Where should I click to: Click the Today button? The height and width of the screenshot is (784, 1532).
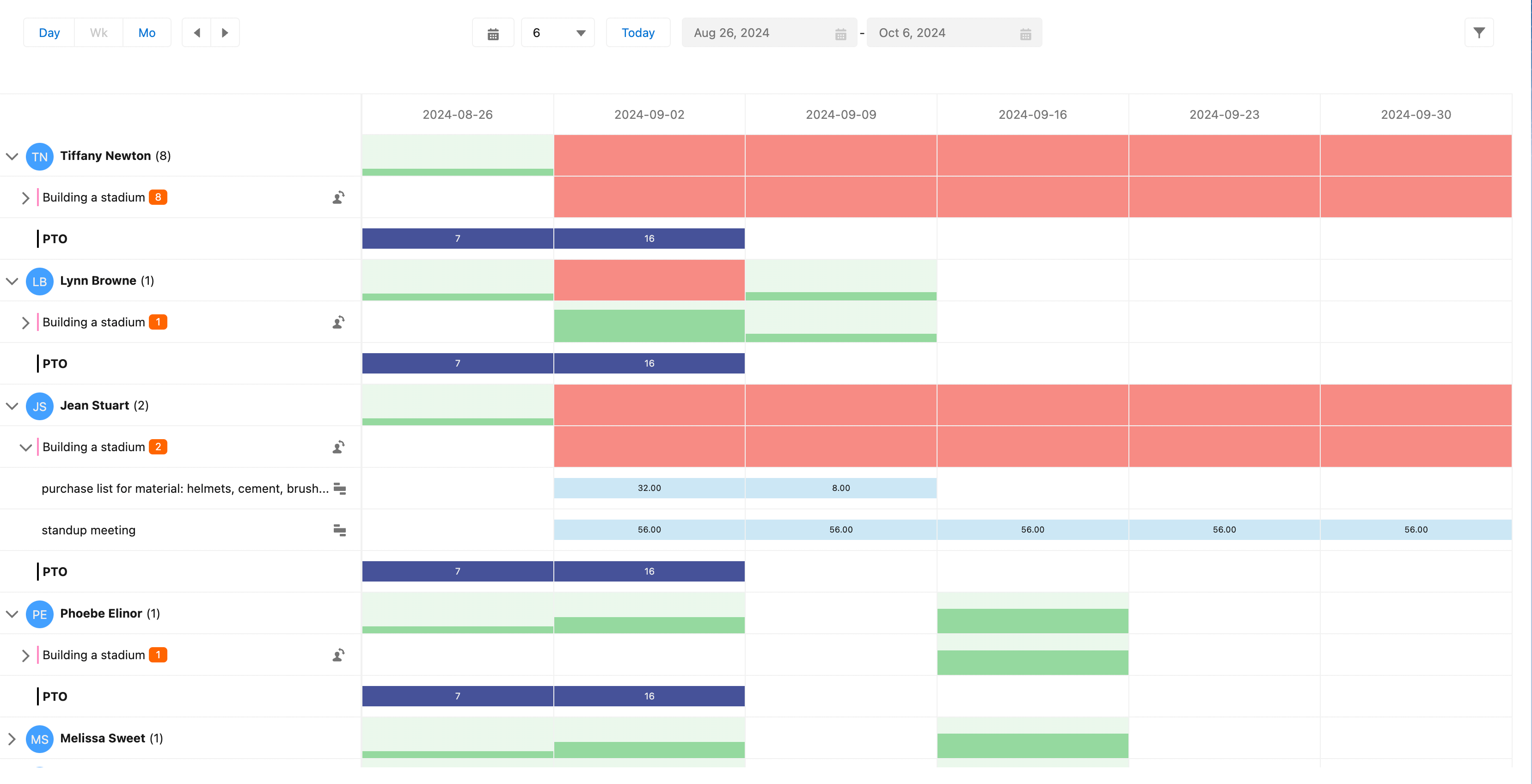[x=638, y=33]
